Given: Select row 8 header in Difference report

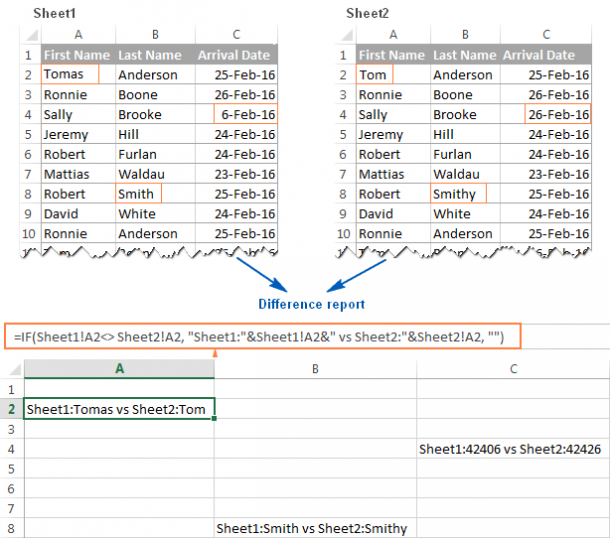Looking at the screenshot, I should point(11,528).
